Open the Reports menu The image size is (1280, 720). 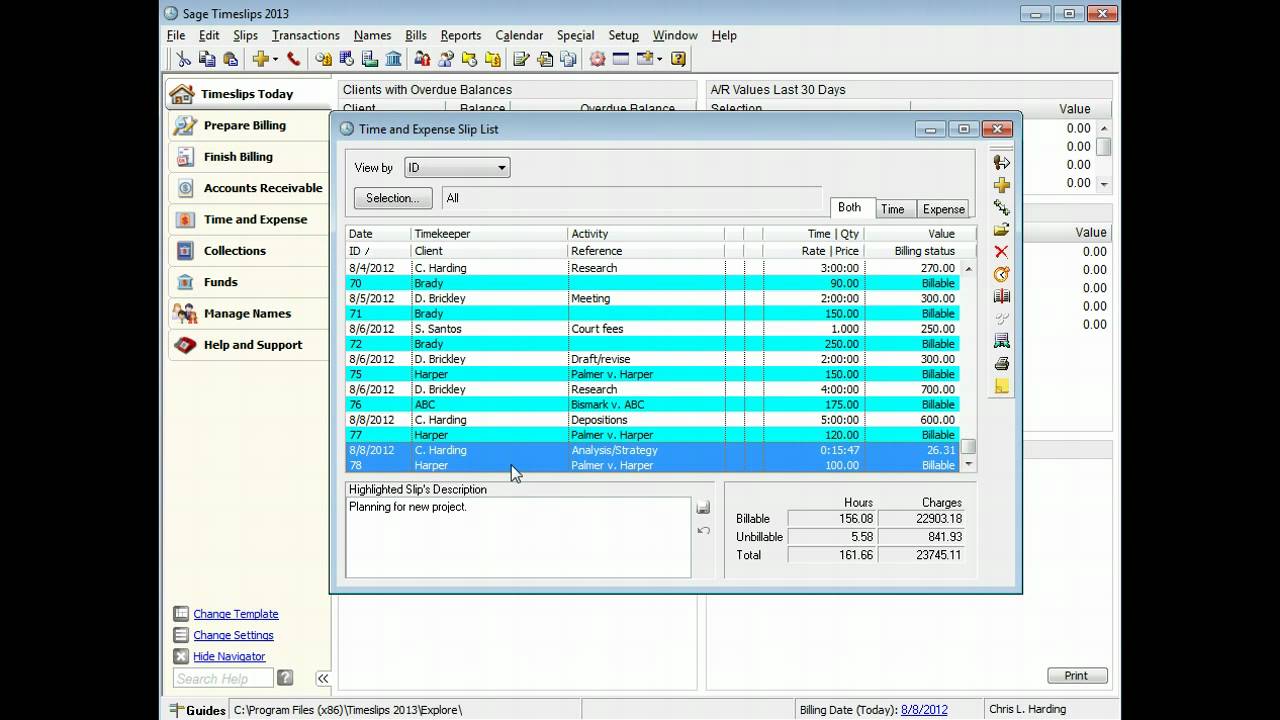[460, 35]
